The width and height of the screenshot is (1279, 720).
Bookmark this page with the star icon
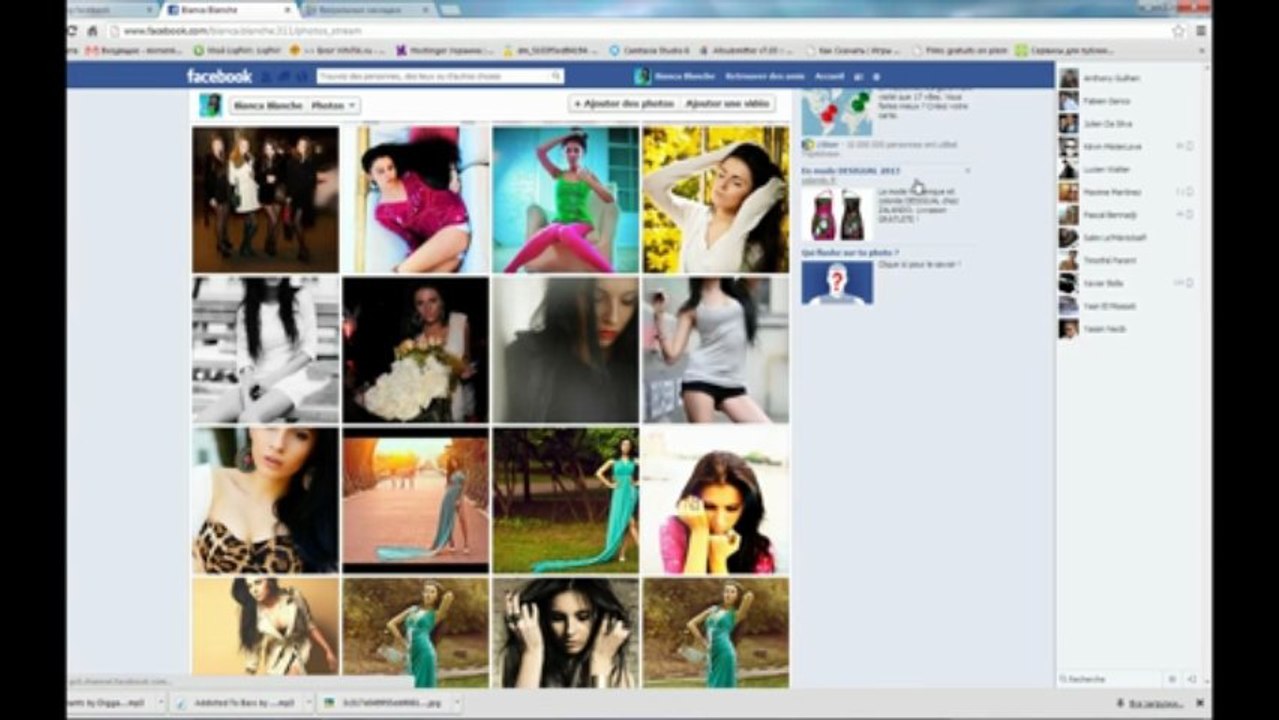click(1179, 31)
